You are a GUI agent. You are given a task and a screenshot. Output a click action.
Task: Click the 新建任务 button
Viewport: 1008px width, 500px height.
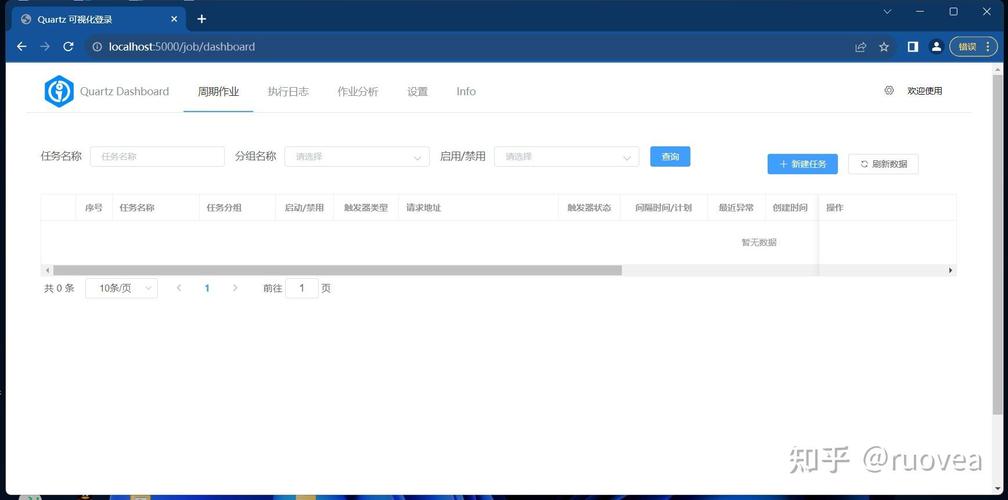click(x=802, y=164)
